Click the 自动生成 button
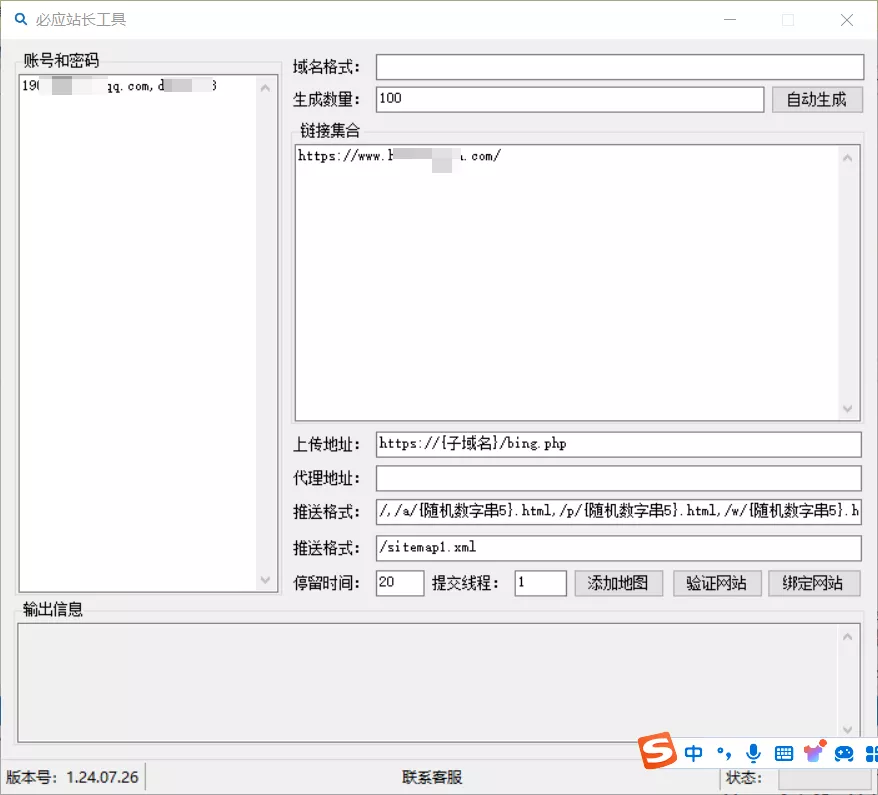 [816, 100]
